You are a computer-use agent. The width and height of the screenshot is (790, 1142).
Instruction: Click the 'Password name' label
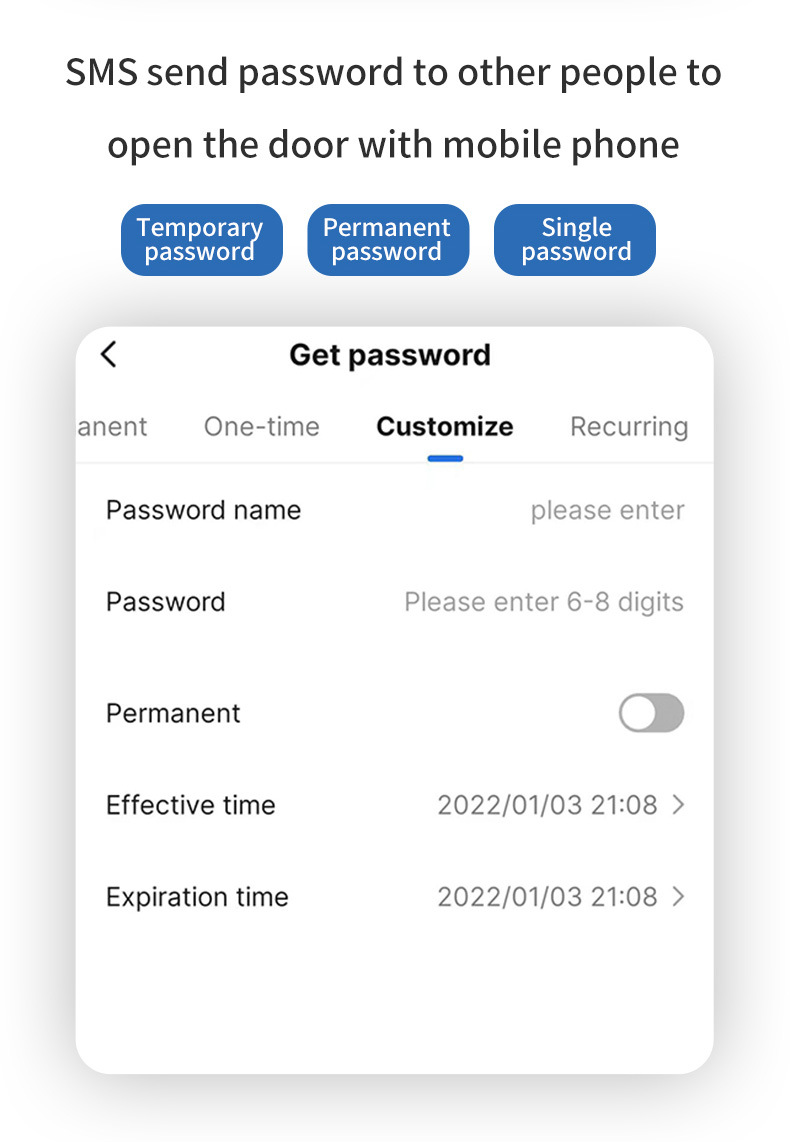coord(203,511)
